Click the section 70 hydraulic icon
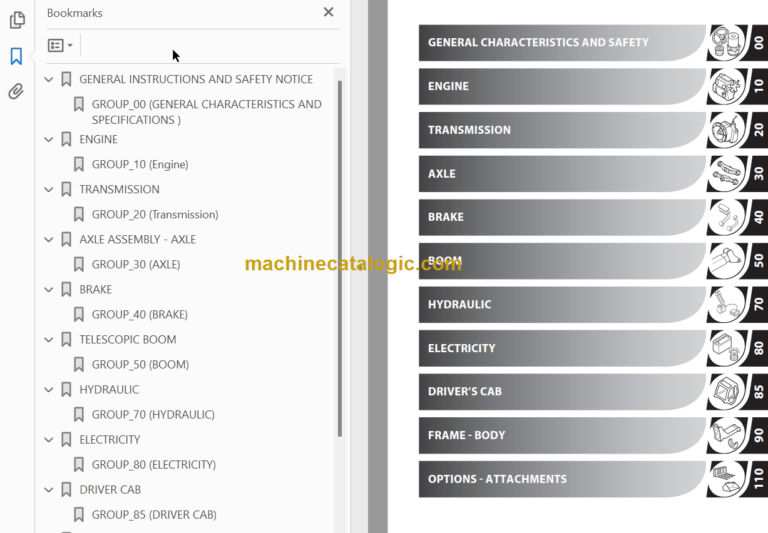 coord(727,304)
